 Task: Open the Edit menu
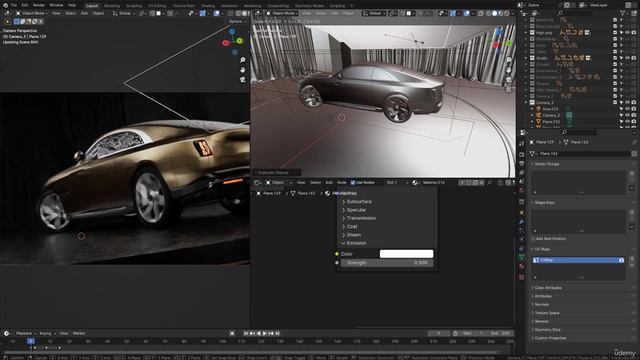point(25,5)
